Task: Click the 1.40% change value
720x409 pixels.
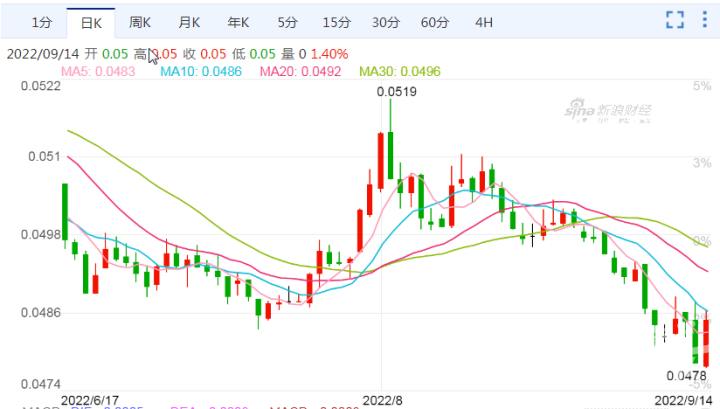Action: 330,54
